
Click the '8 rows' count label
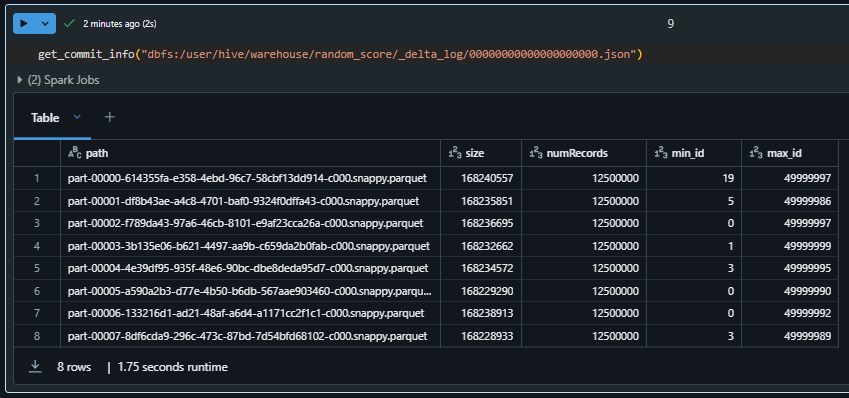(74, 367)
